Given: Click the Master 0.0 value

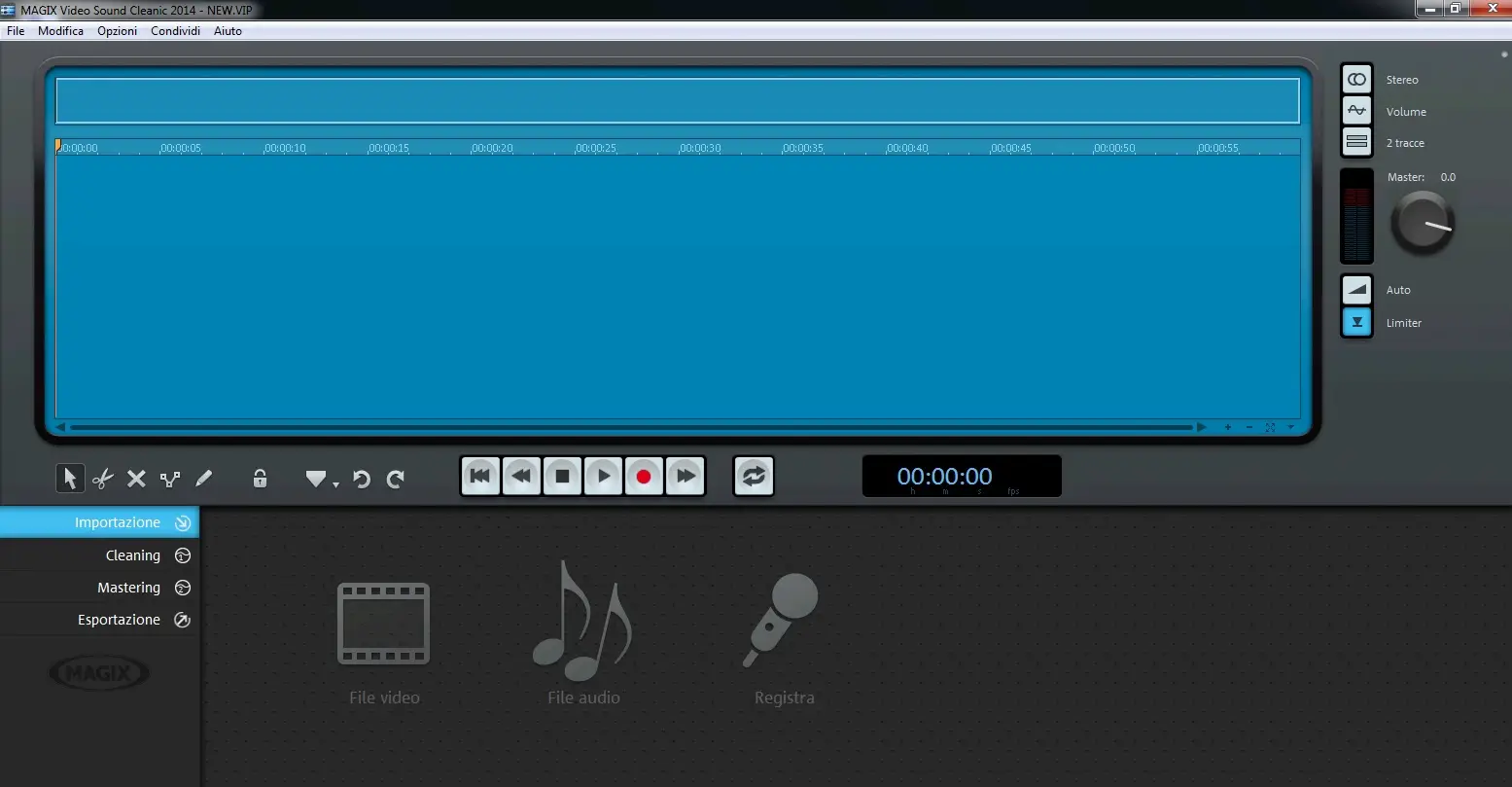Looking at the screenshot, I should click(x=1448, y=177).
